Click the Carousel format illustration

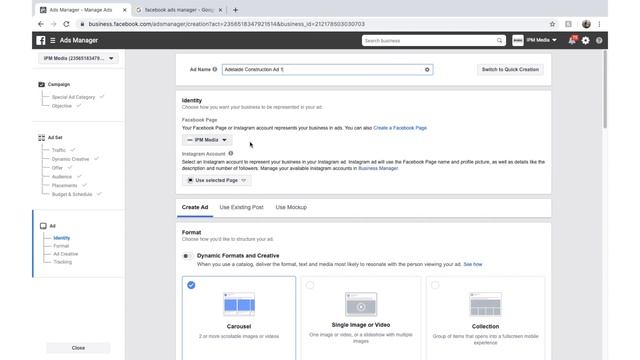point(239,304)
